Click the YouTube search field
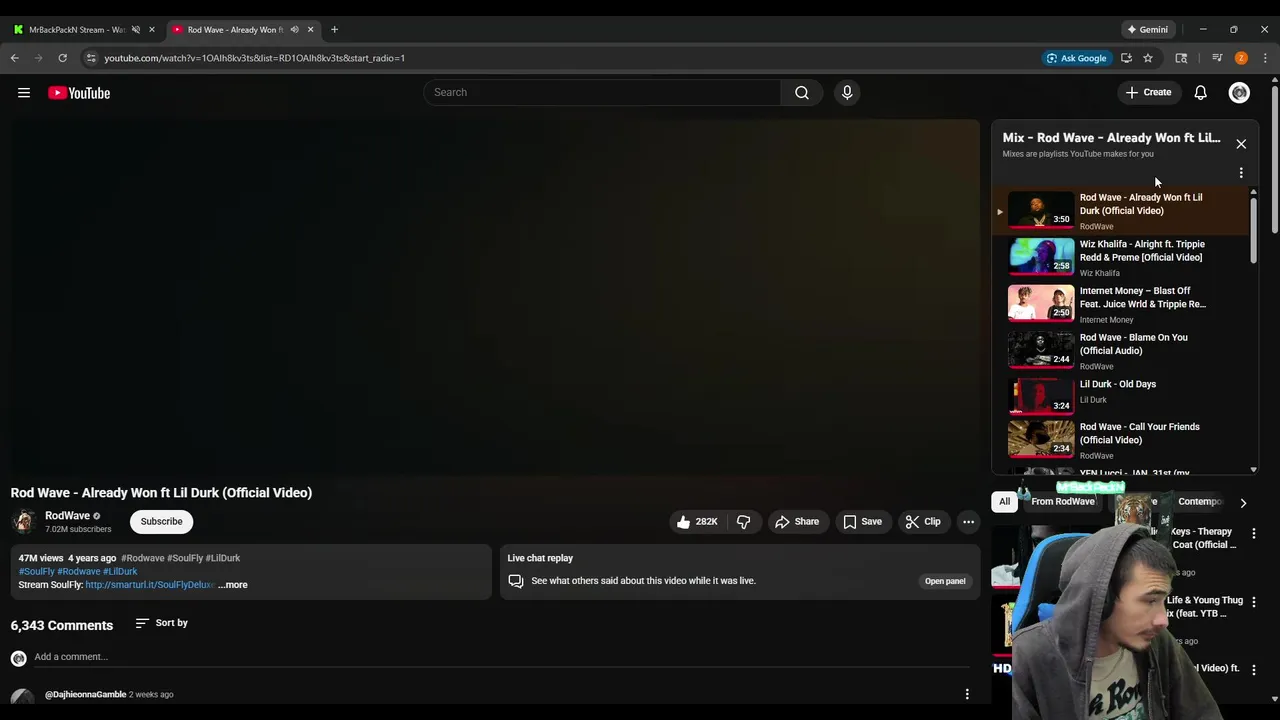1280x720 pixels. (602, 92)
